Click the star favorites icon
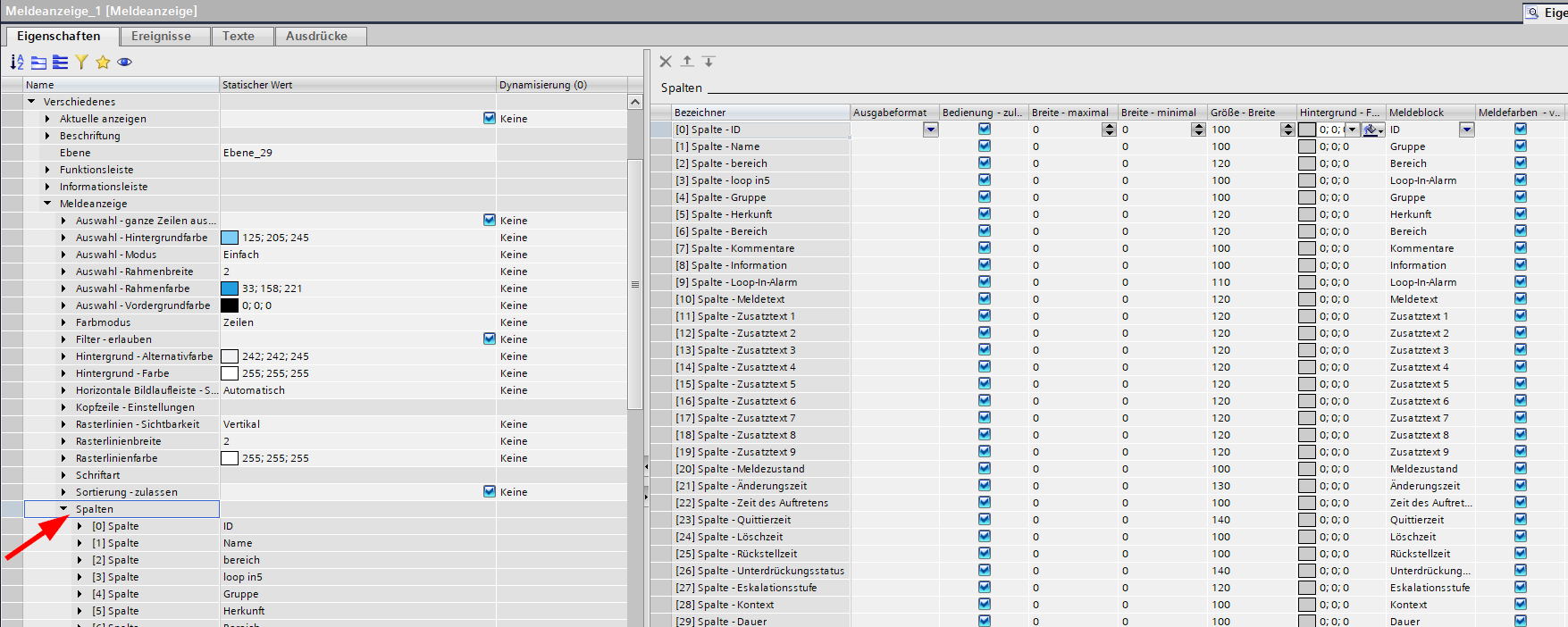Viewport: 1568px width, 627px height. pos(103,62)
